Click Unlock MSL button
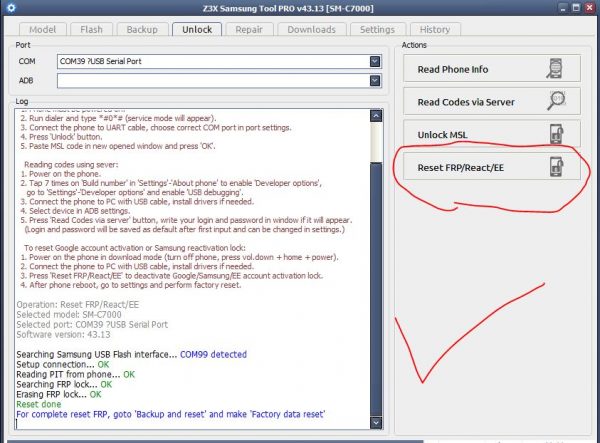The image size is (600, 443). pyautogui.click(x=492, y=134)
